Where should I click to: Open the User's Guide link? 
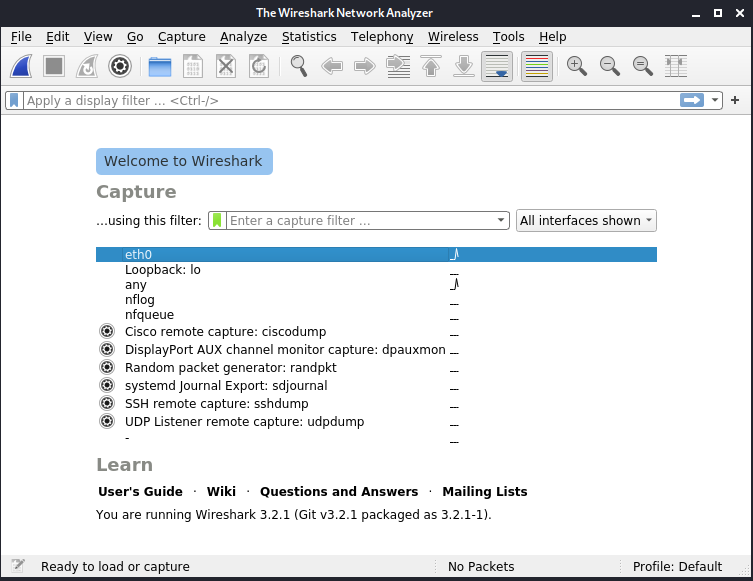[x=140, y=492]
